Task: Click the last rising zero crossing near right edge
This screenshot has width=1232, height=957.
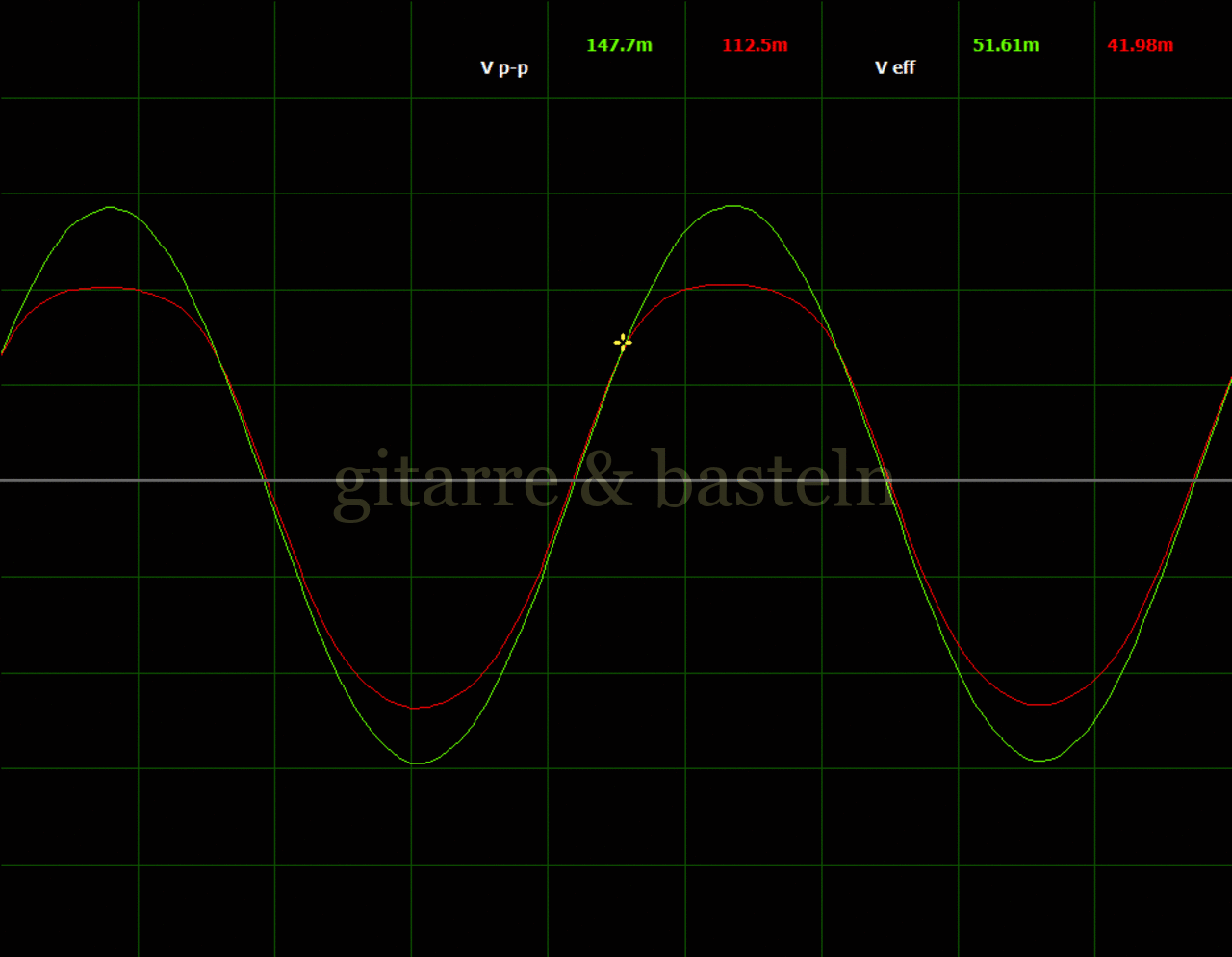Action: tap(1196, 479)
